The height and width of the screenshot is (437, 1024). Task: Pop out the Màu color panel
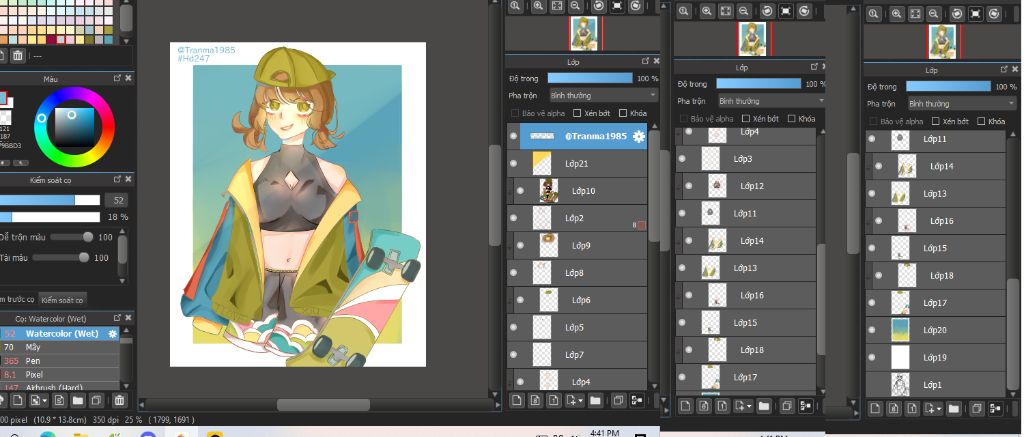pos(117,78)
